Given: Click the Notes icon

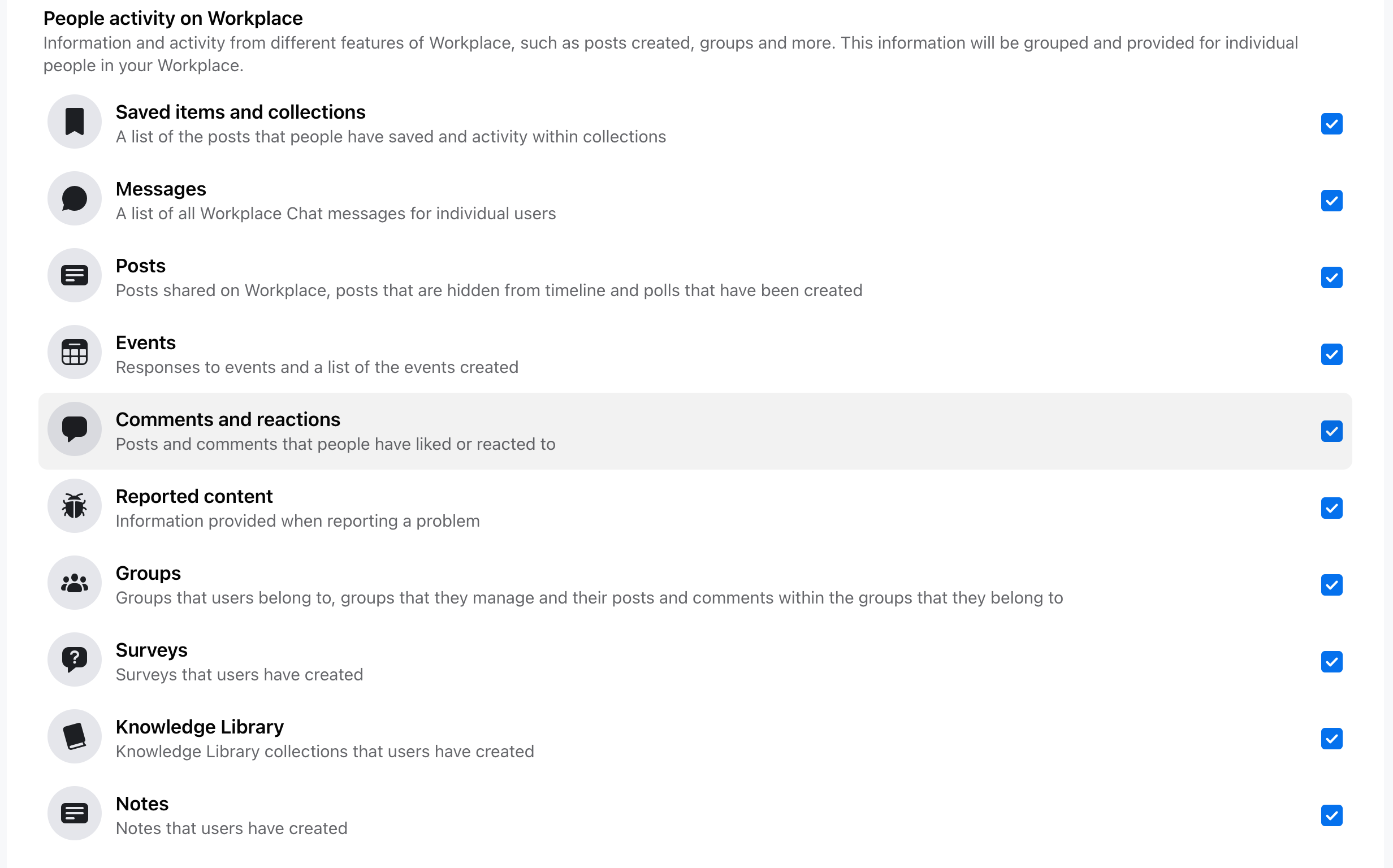Looking at the screenshot, I should coord(75,814).
